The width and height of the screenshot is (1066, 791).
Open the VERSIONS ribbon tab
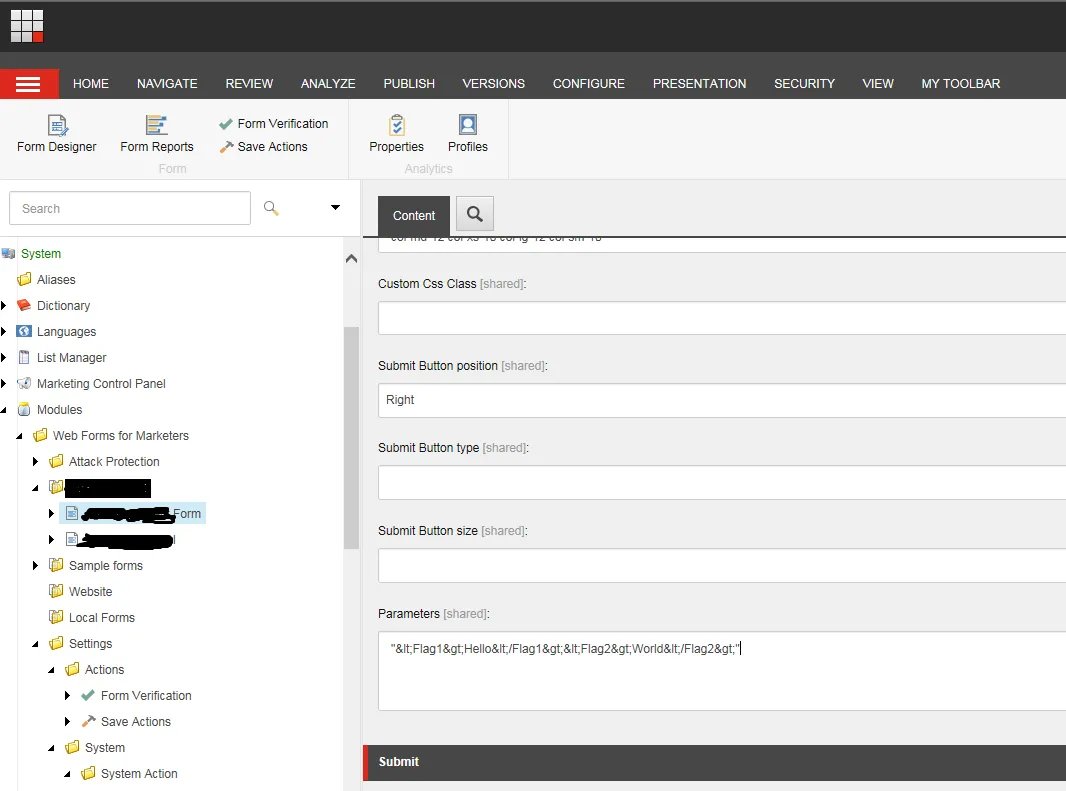coord(494,84)
